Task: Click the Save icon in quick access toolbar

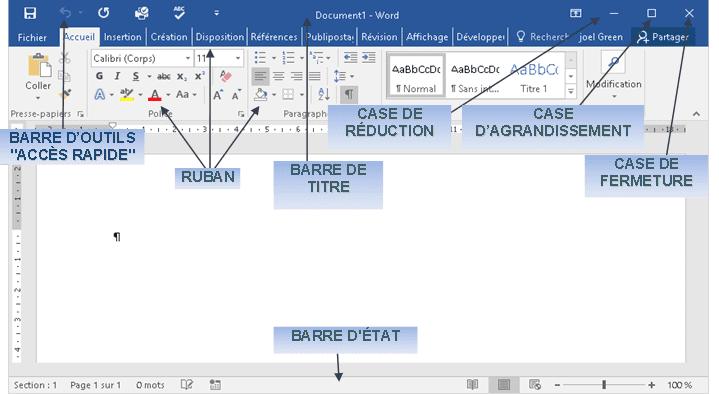Action: (30, 13)
